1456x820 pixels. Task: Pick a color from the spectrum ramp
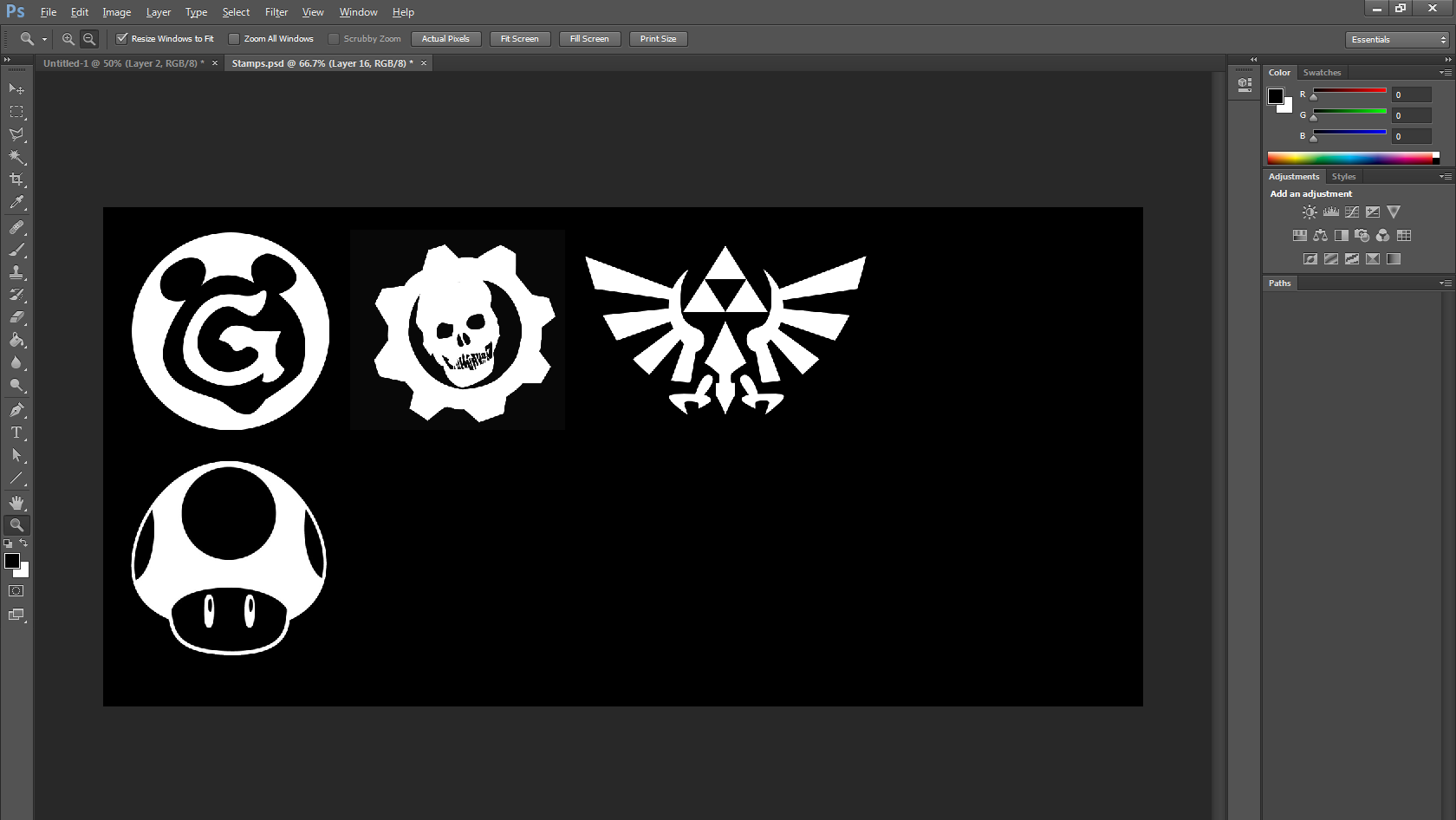click(1353, 158)
